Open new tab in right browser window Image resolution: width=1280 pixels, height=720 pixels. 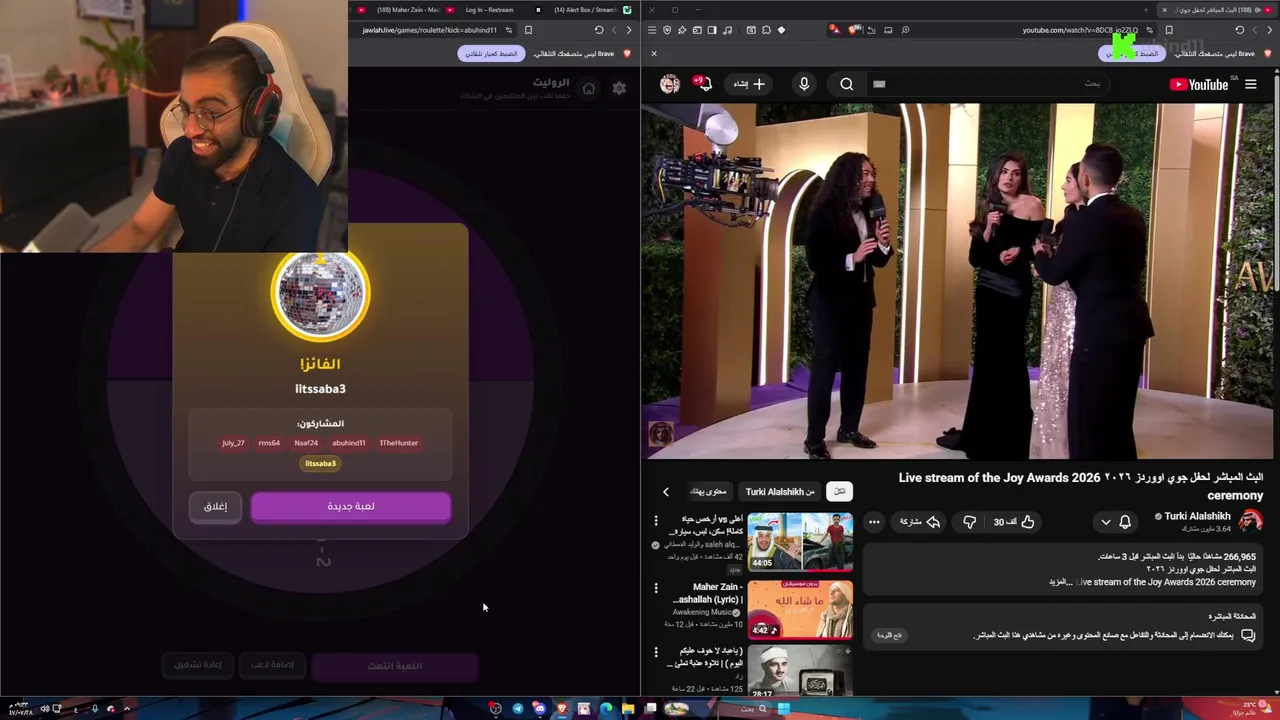(1146, 10)
